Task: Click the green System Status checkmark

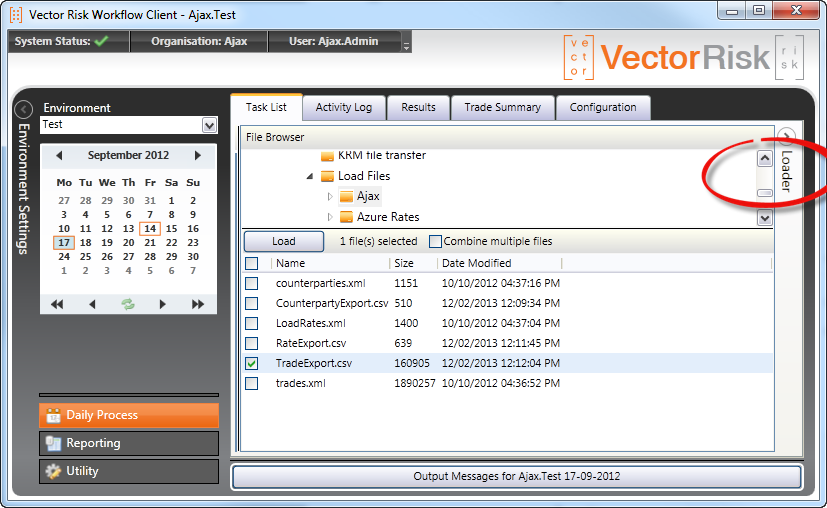Action: tap(102, 41)
